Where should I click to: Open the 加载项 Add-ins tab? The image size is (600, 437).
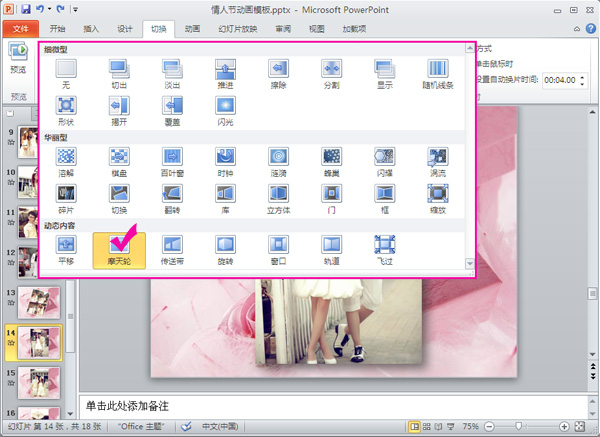pos(354,29)
